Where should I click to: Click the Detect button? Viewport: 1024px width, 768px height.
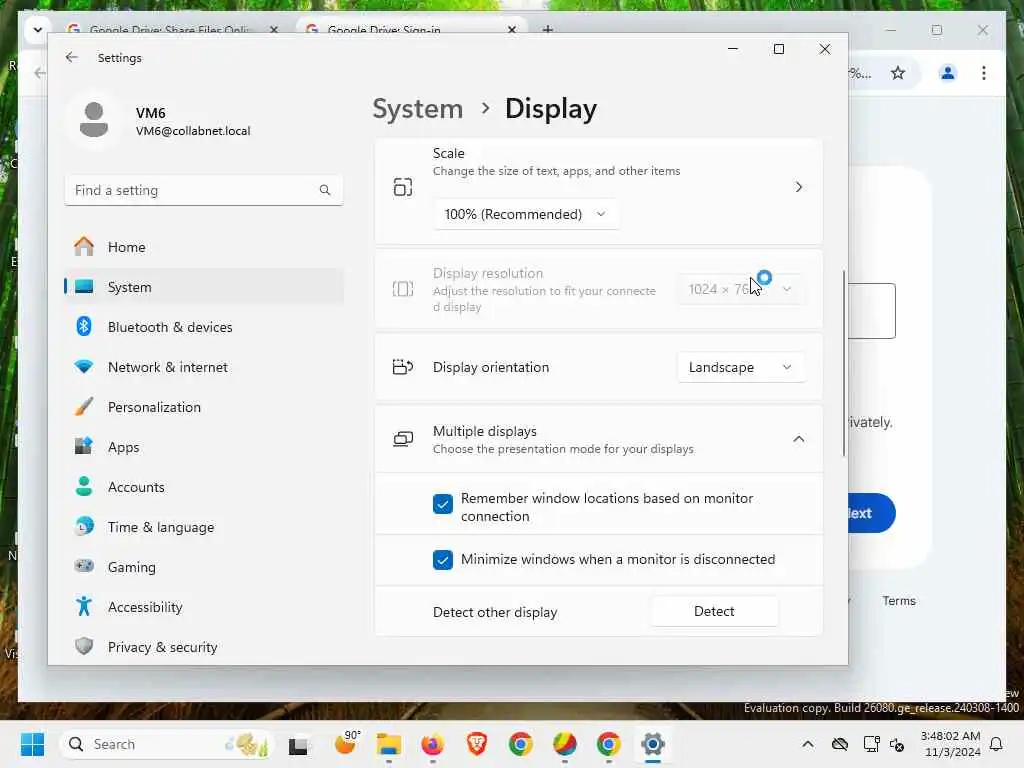tap(714, 611)
